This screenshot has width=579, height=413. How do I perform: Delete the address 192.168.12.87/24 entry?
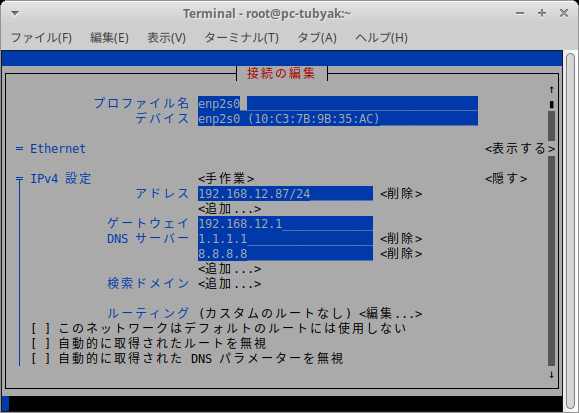(401, 194)
